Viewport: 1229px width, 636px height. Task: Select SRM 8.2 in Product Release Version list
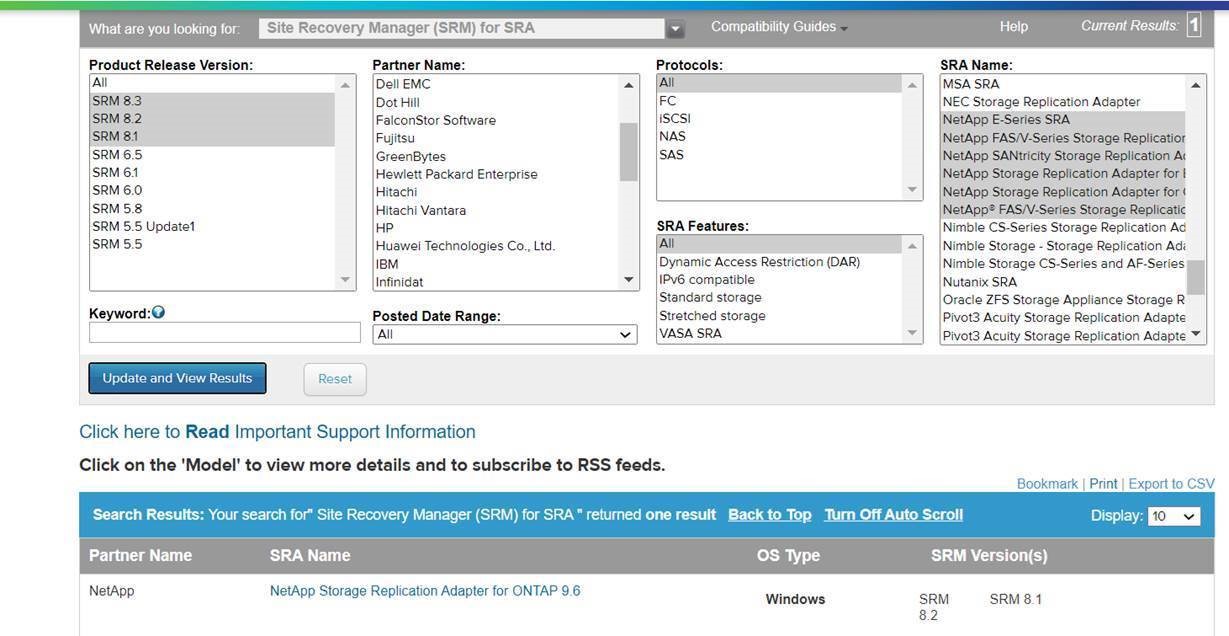point(213,119)
